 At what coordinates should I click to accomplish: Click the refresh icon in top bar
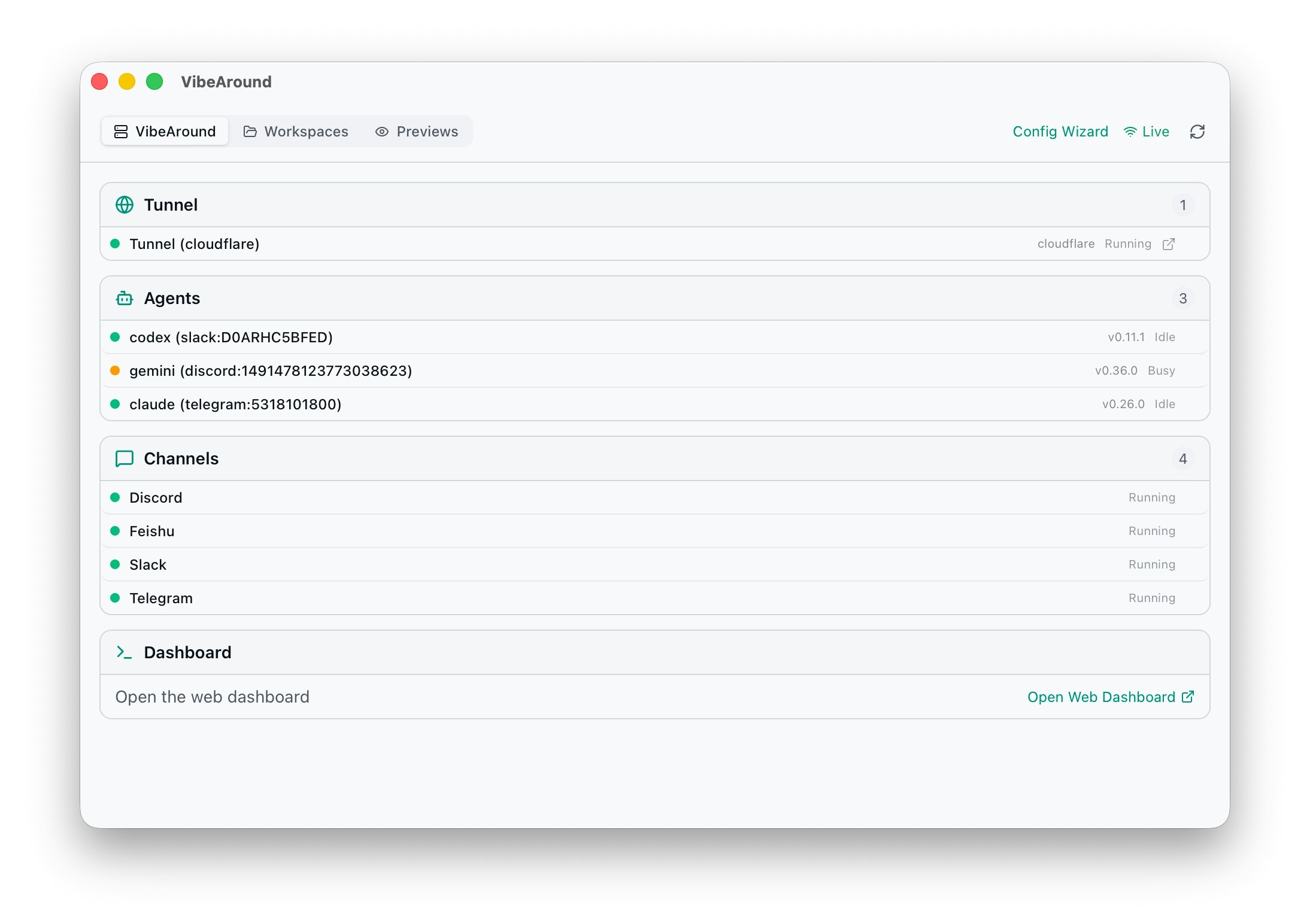(1197, 132)
